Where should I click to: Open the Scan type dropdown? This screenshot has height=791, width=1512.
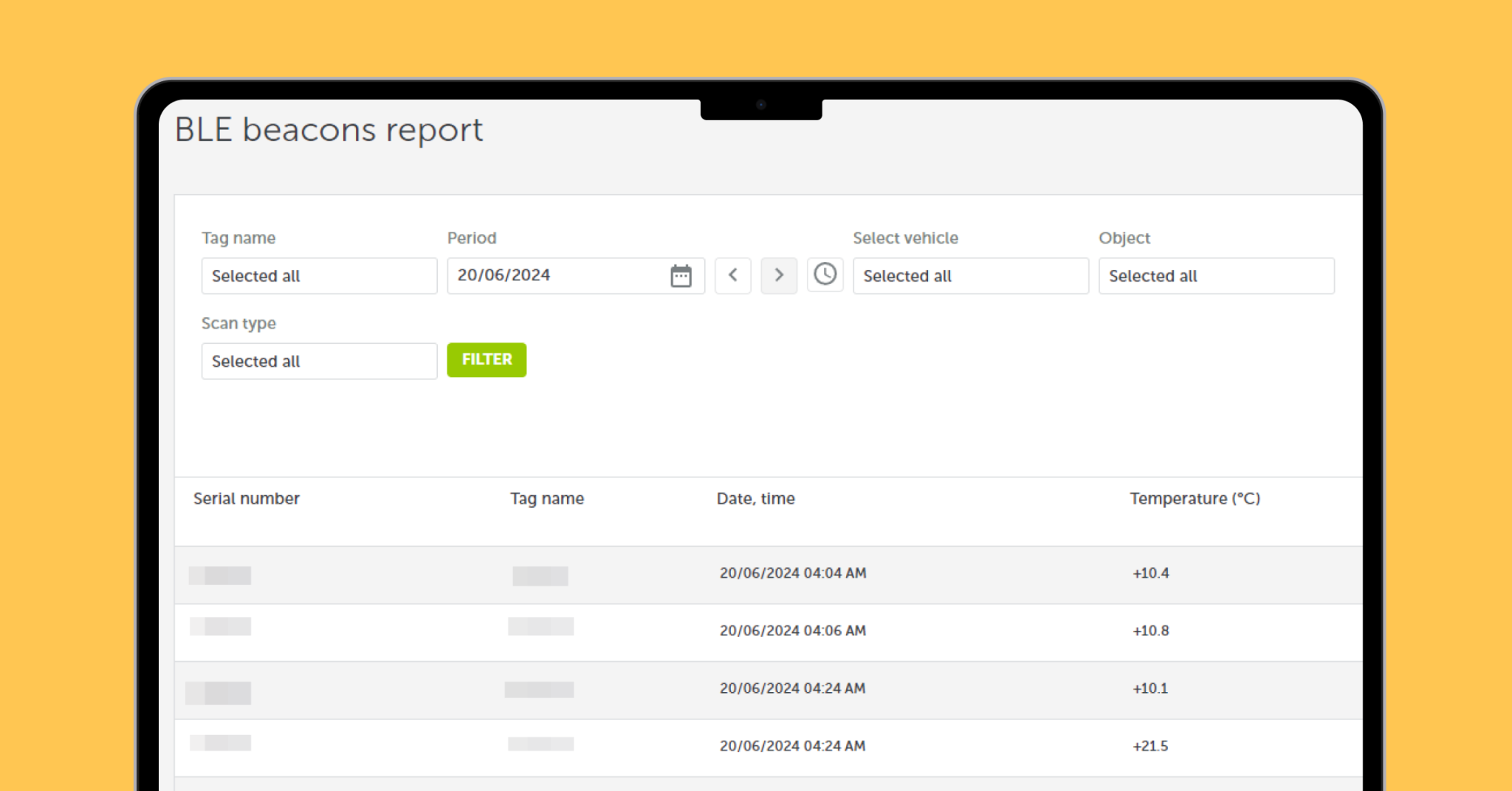click(319, 361)
